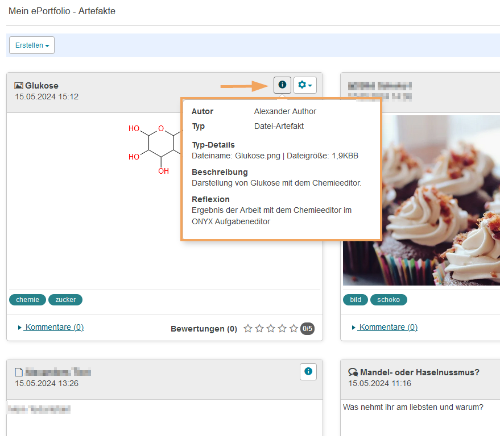
Task: Rate Glukose with four stars
Action: 282,329
